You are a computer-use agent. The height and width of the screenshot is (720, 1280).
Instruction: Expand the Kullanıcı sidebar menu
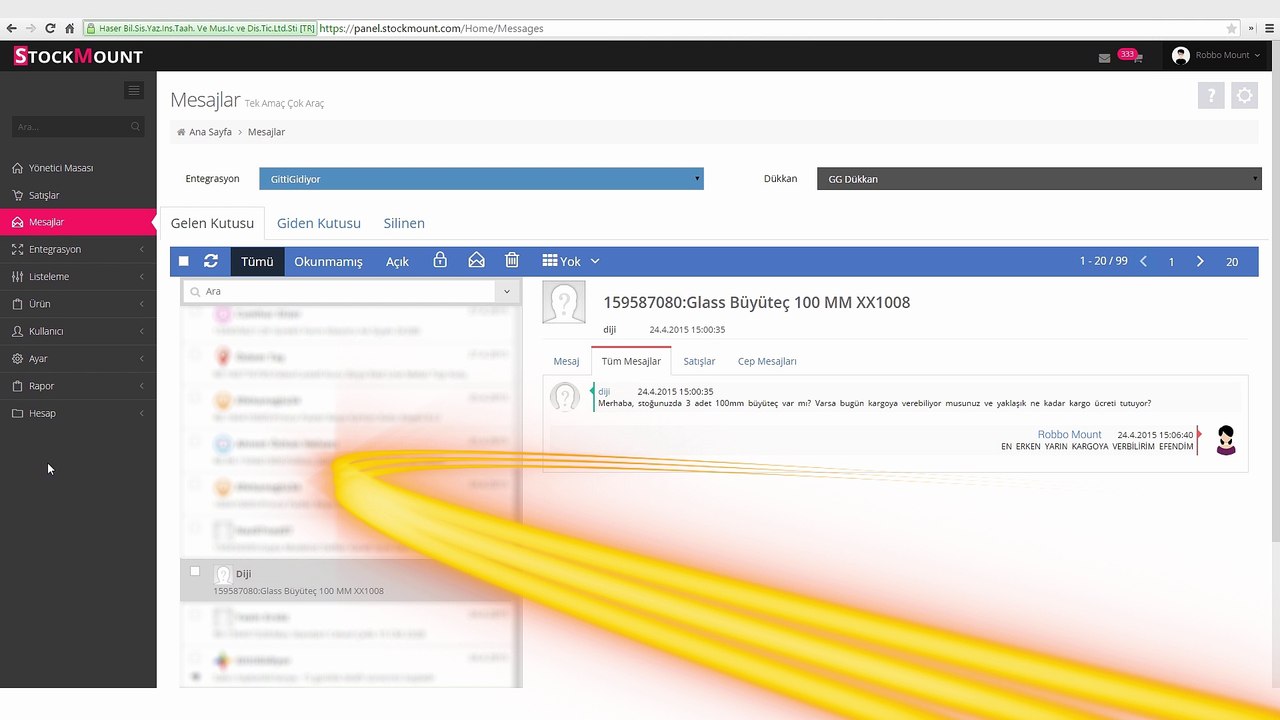tap(78, 331)
